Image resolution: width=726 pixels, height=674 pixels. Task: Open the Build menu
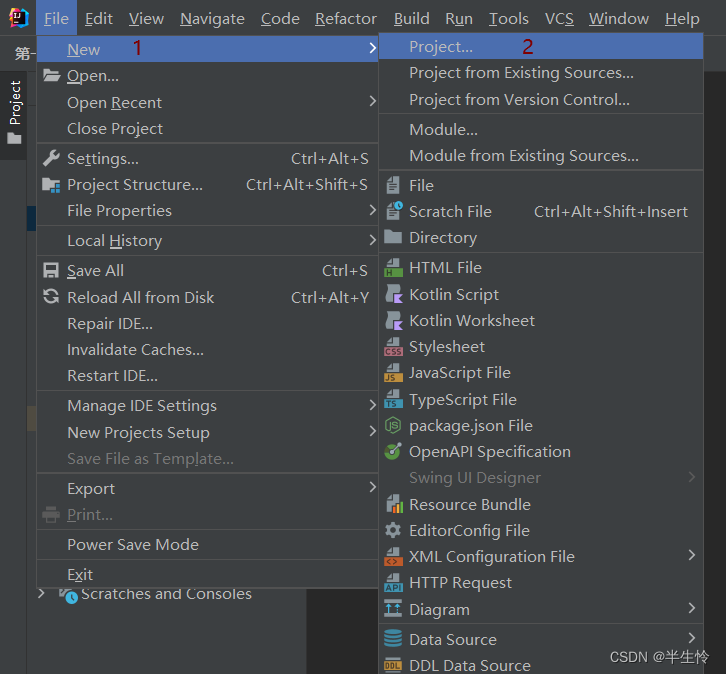pyautogui.click(x=412, y=19)
